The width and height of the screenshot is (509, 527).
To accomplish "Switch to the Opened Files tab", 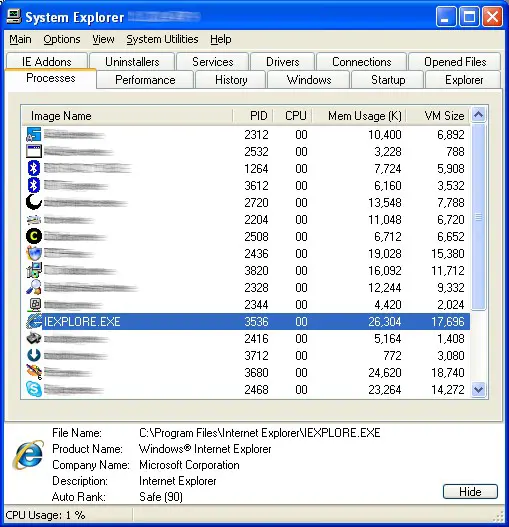I will tap(455, 62).
